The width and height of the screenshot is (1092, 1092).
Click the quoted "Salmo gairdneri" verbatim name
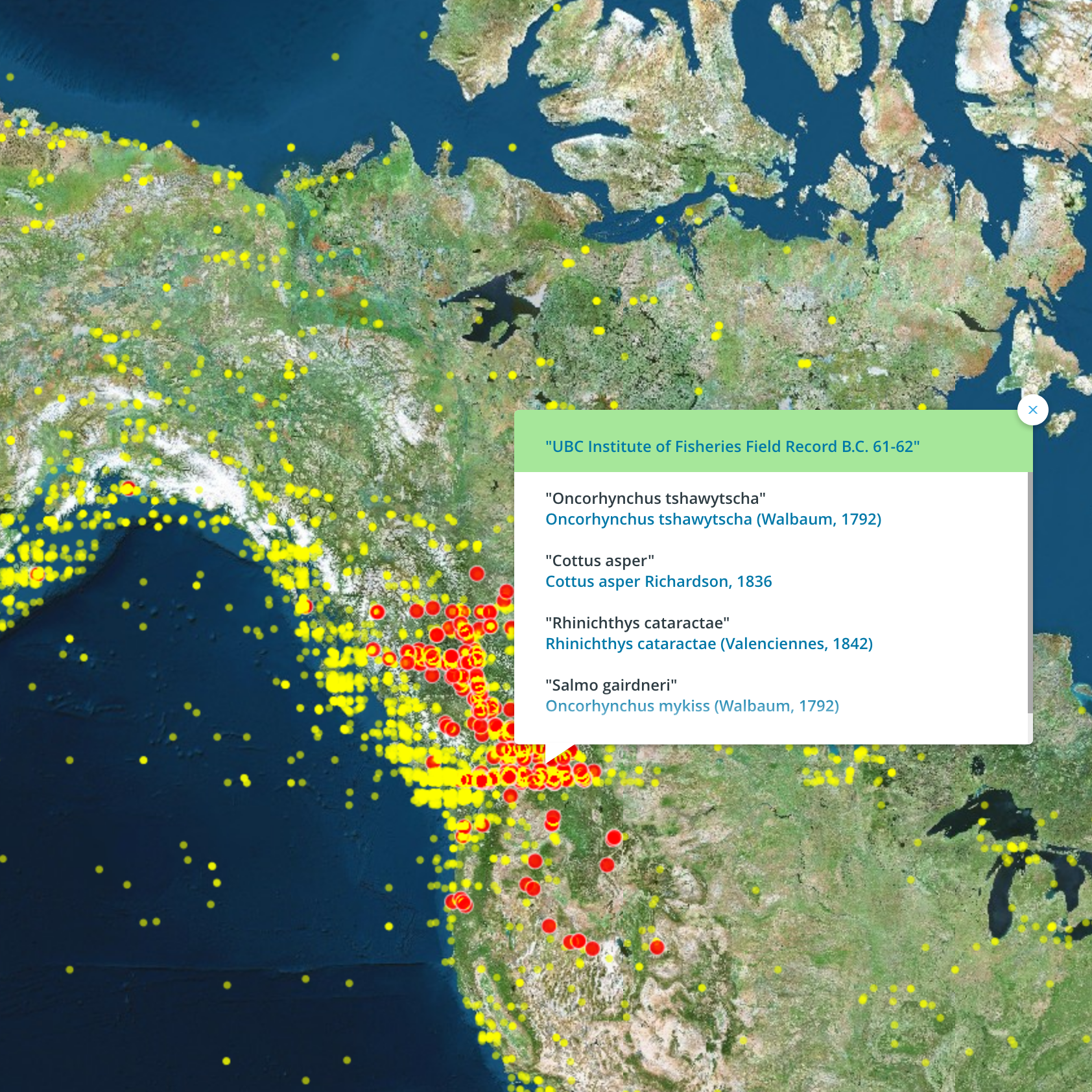[x=611, y=685]
